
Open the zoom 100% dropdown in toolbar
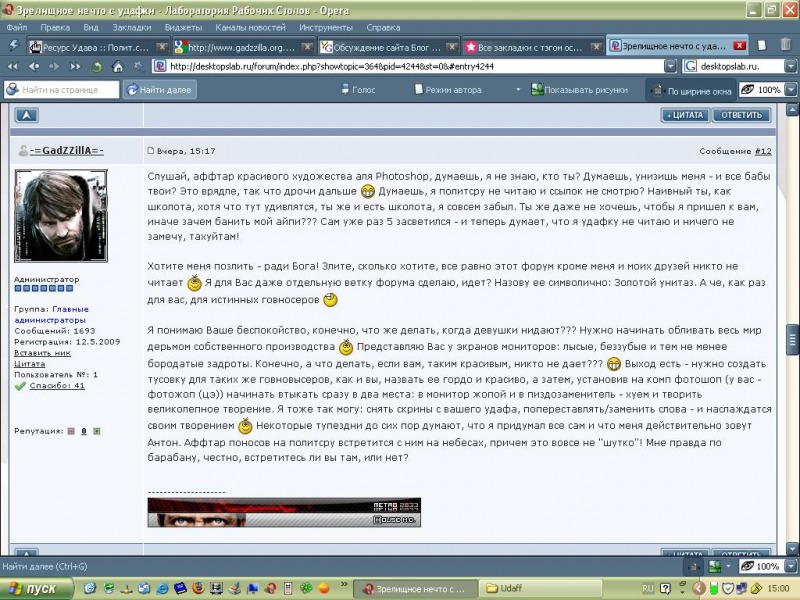click(x=791, y=90)
